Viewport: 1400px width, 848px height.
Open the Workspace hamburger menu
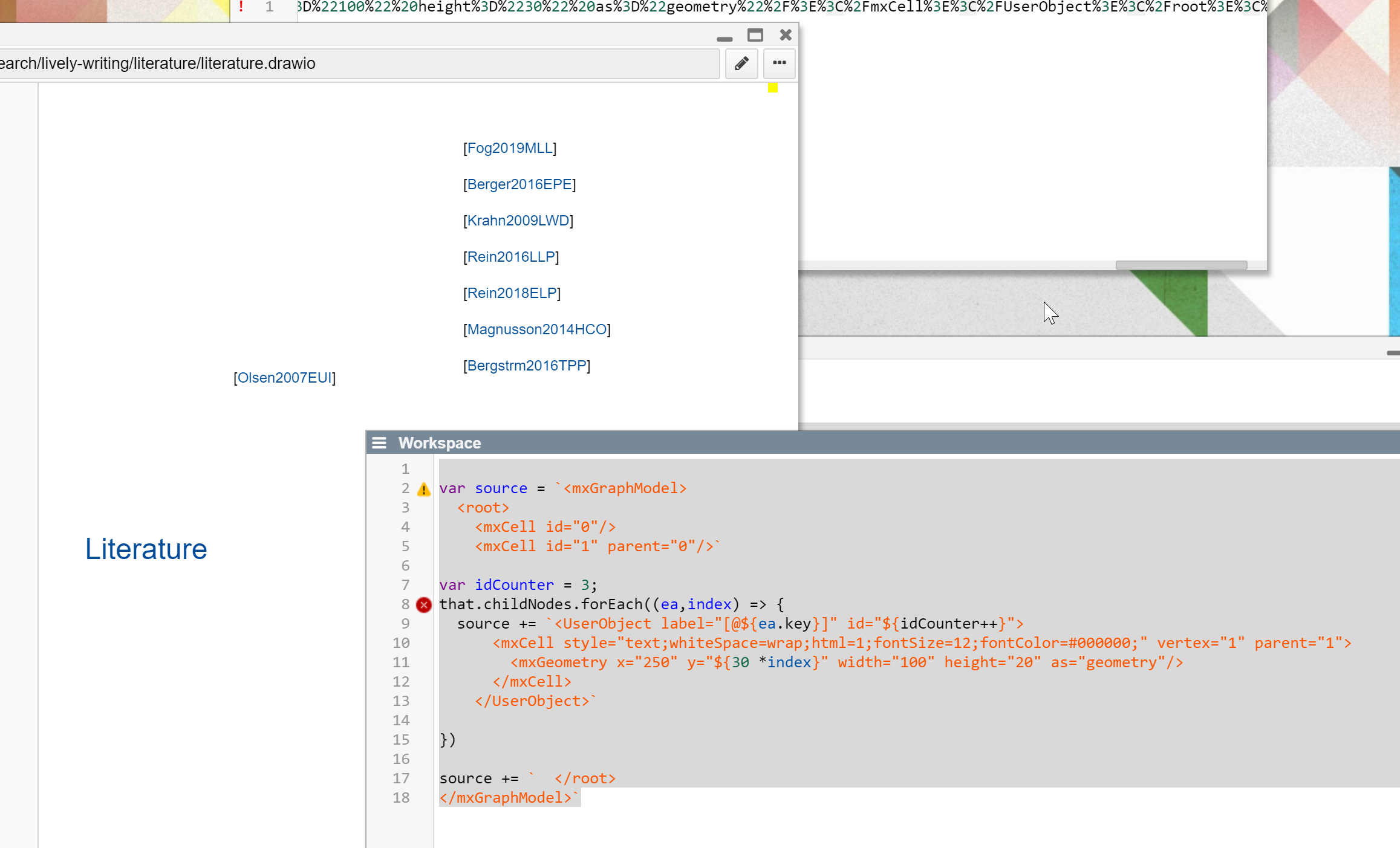pos(379,443)
